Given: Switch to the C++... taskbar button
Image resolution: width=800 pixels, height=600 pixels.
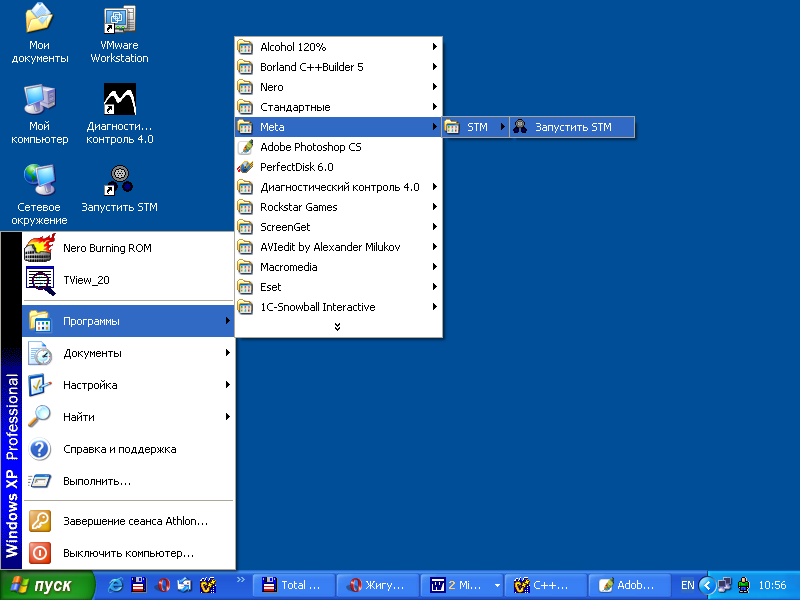Looking at the screenshot, I should 545,585.
